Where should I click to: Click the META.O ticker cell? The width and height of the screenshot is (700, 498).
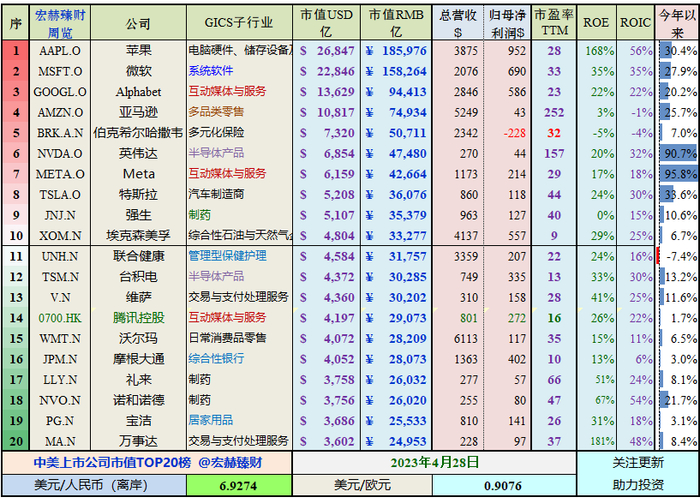click(x=60, y=174)
